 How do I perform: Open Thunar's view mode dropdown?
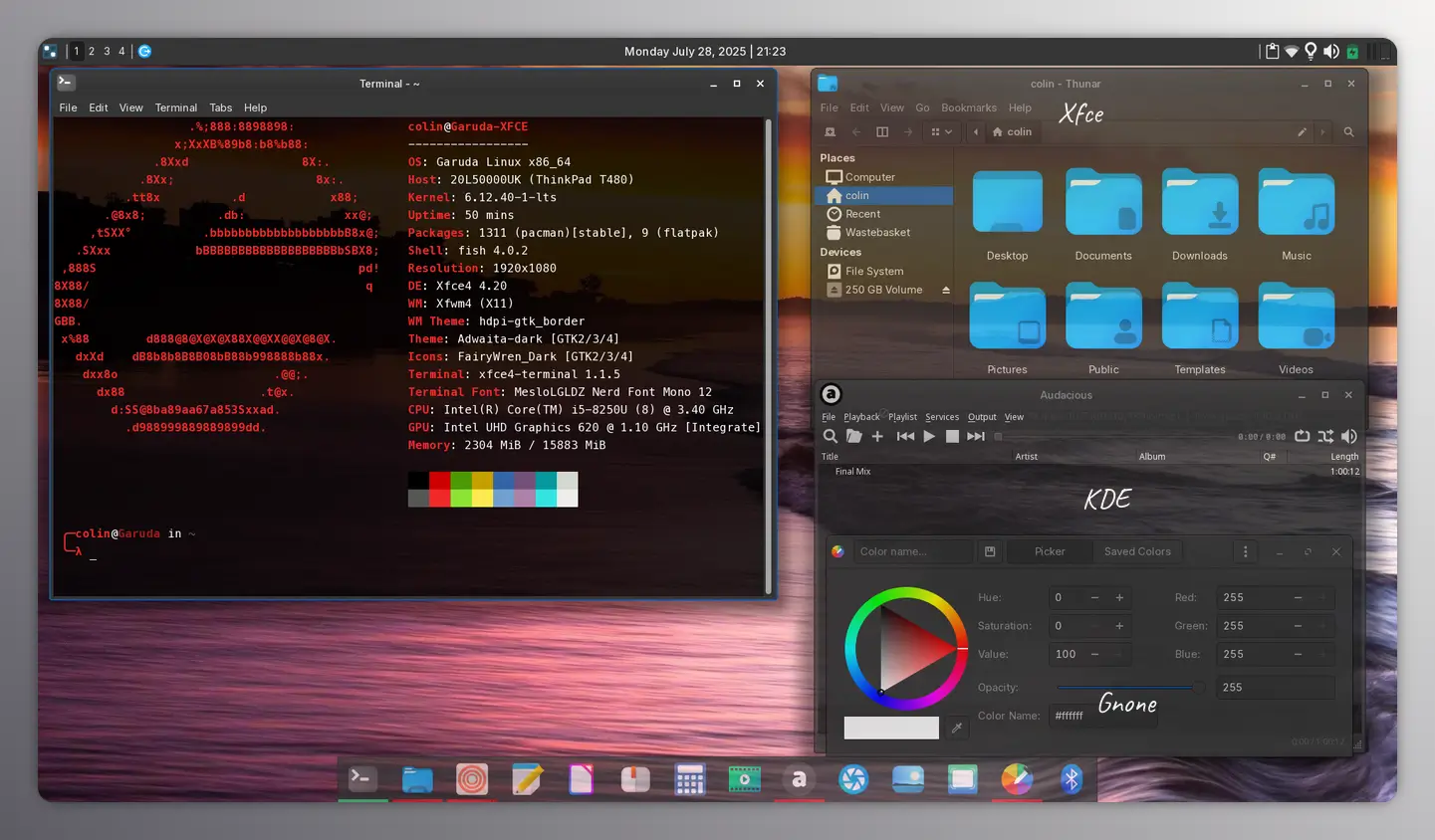941,131
